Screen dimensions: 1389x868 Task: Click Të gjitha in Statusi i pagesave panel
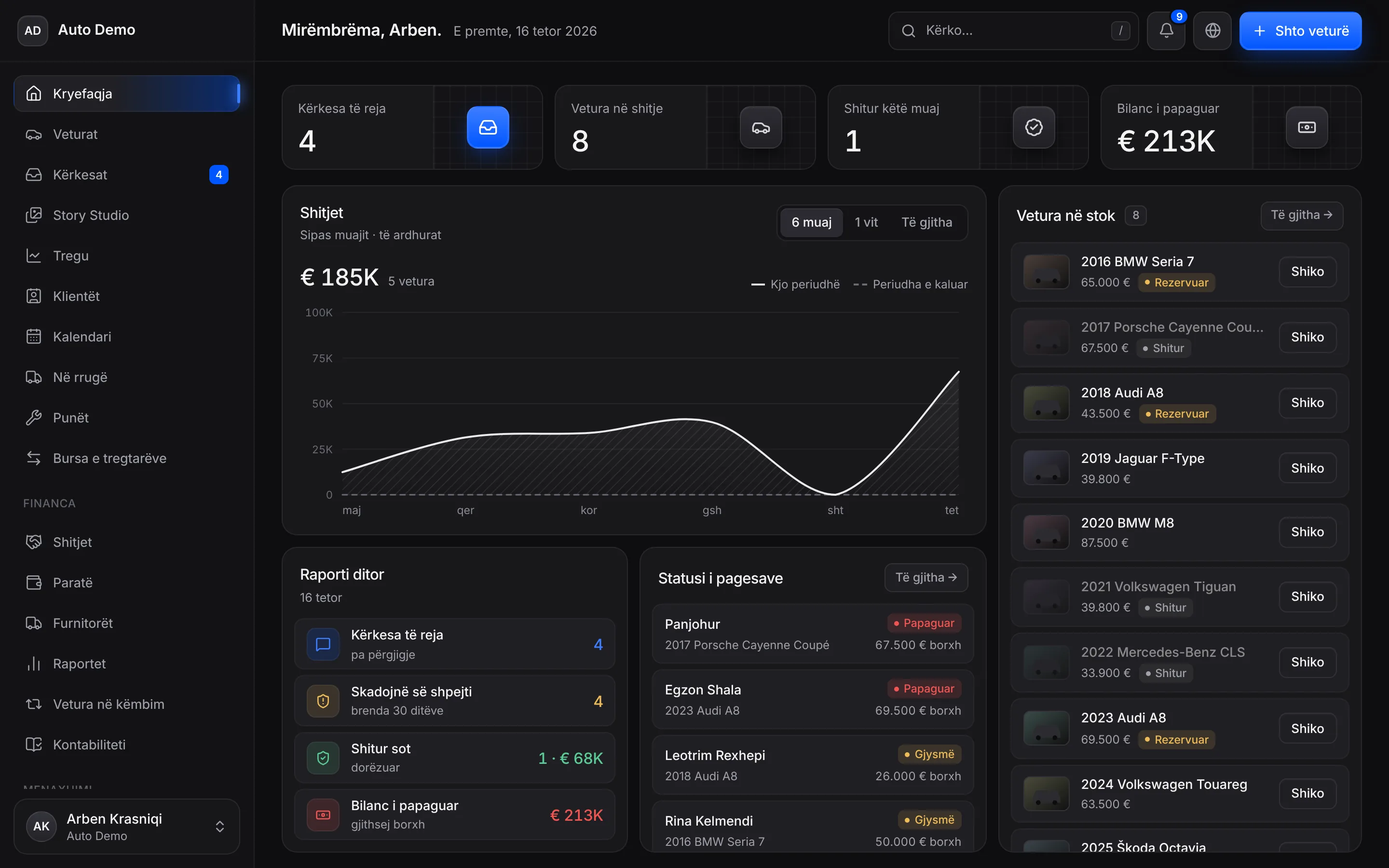[926, 578]
